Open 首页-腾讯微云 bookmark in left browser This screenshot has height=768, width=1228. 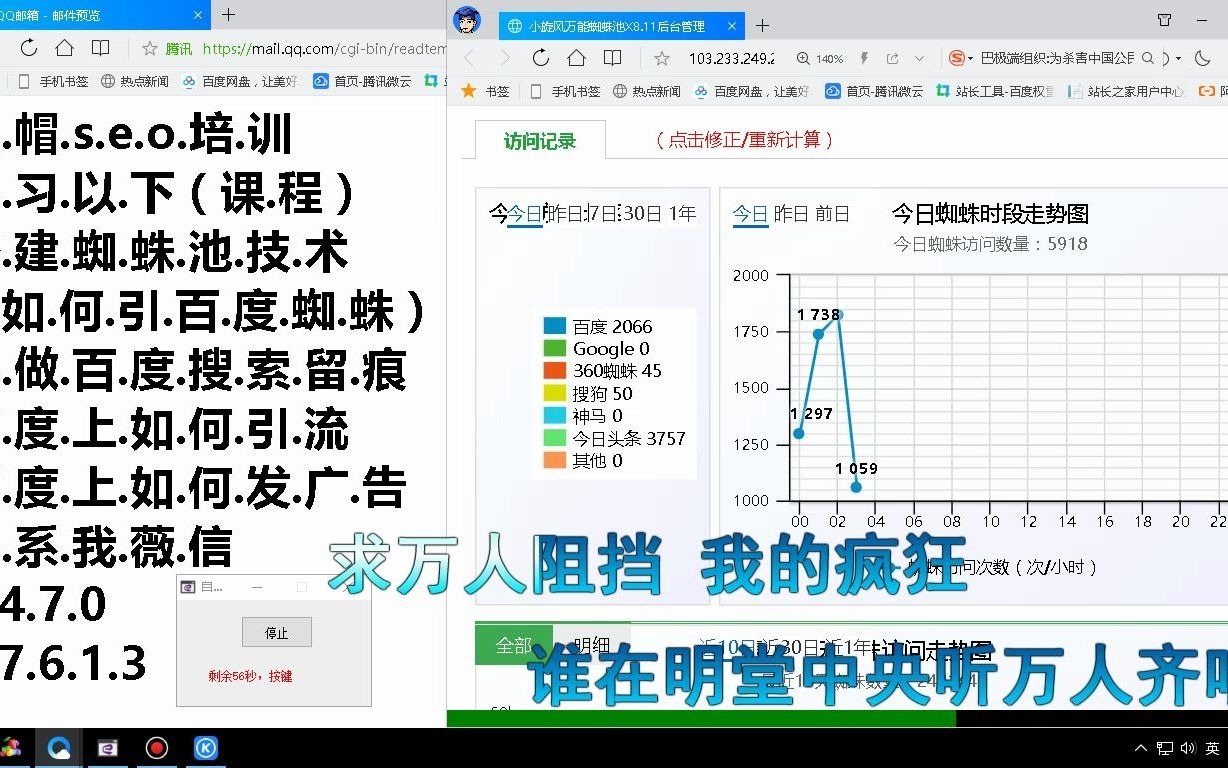(x=362, y=82)
